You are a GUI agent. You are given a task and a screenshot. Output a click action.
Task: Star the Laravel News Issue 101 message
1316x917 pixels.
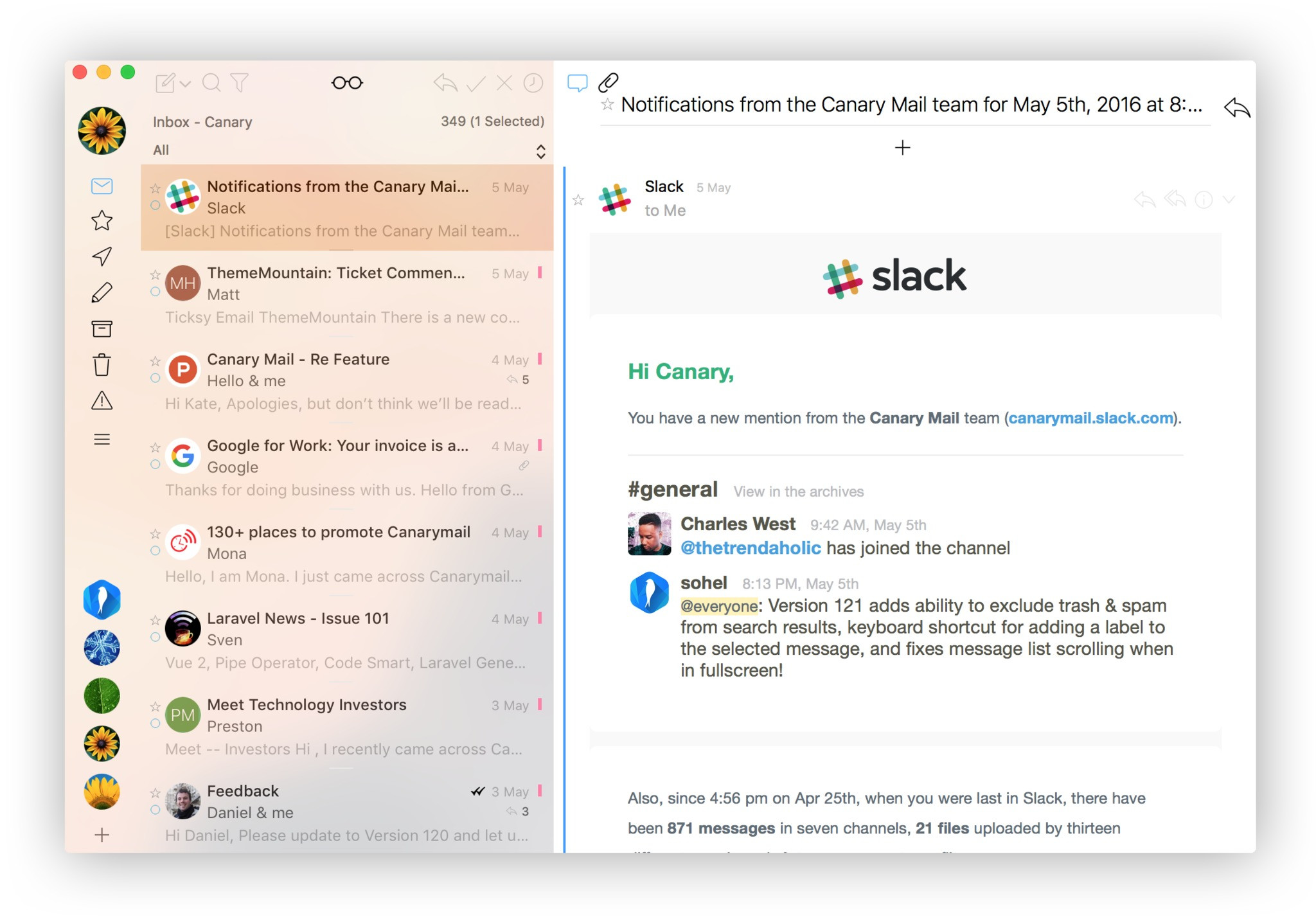(156, 620)
